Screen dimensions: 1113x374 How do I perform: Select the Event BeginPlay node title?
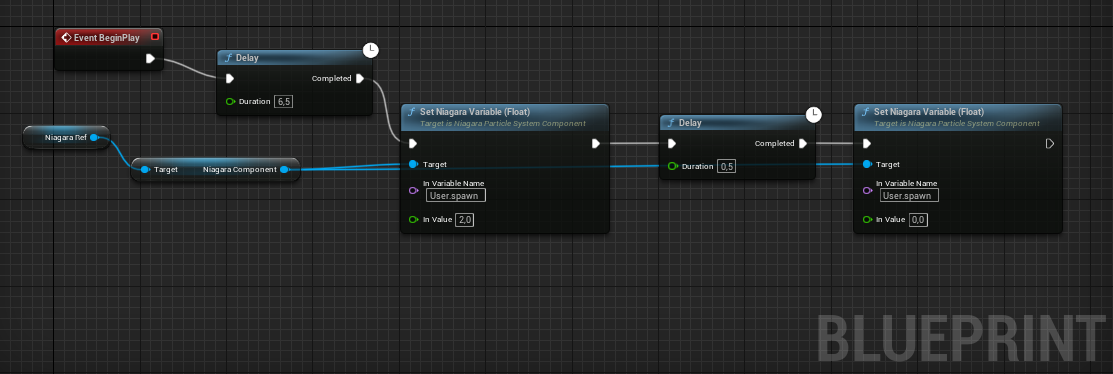[x=106, y=38]
